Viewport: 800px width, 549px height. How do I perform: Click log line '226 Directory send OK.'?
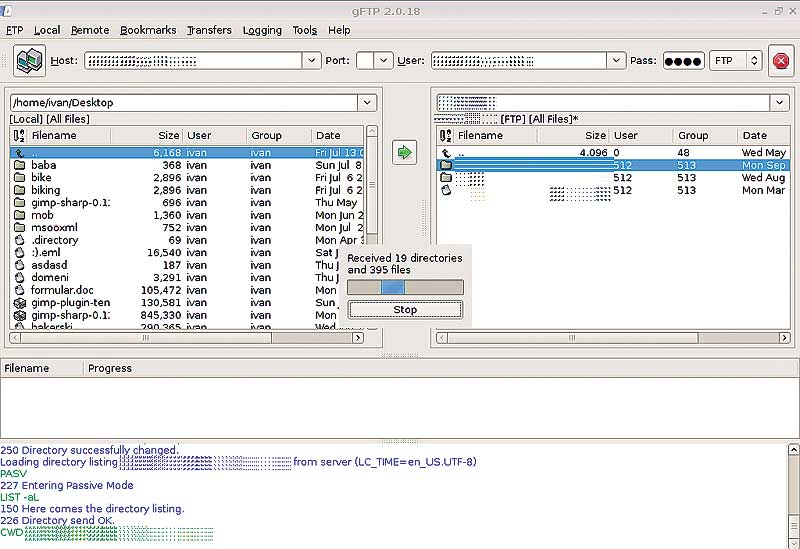point(58,520)
